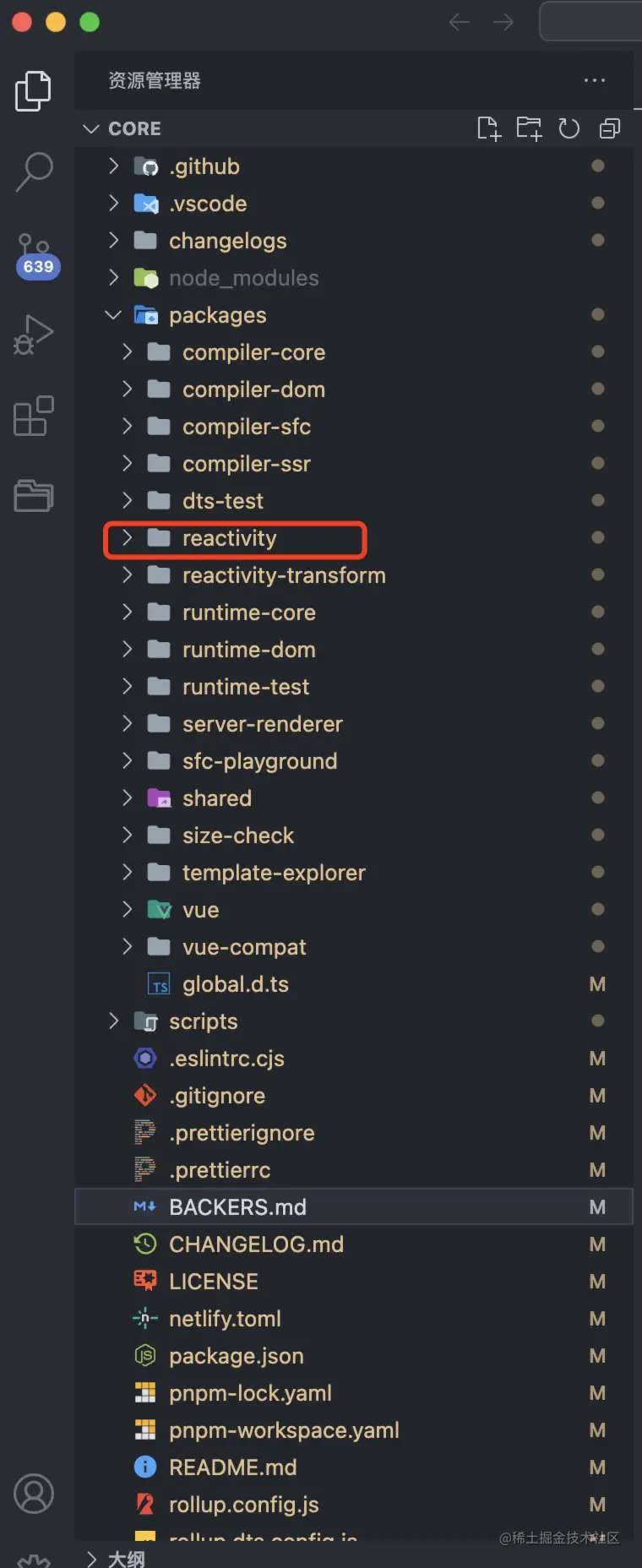Collapse the packages folder

(x=113, y=315)
